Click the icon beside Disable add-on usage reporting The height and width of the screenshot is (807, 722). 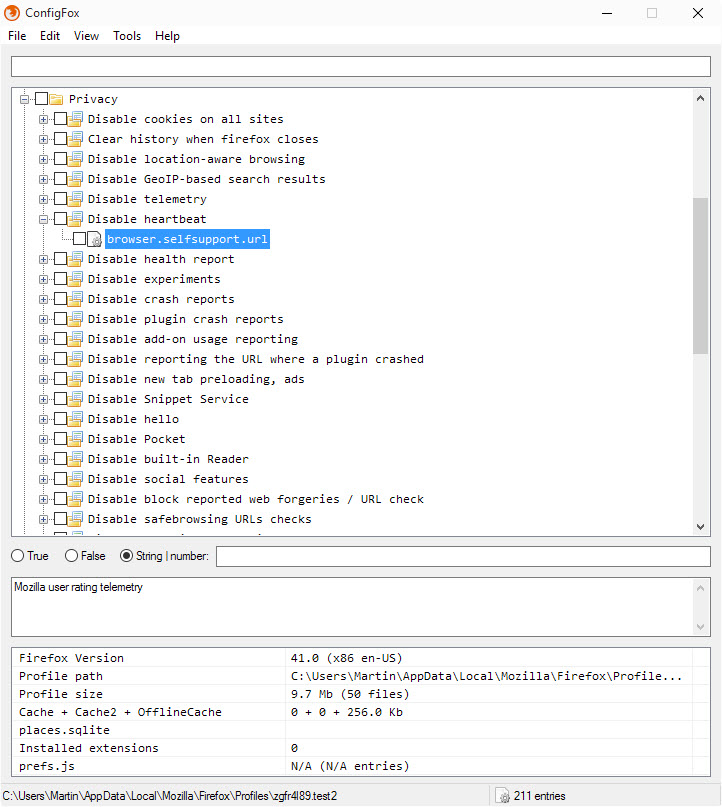[75, 339]
